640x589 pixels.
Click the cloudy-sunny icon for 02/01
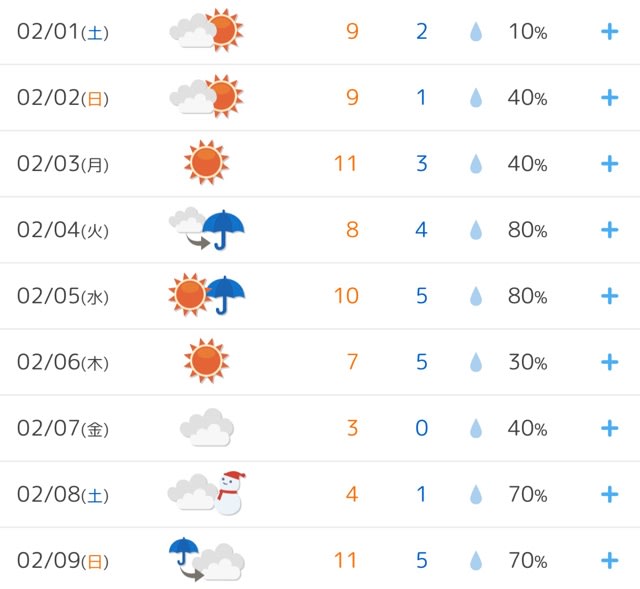point(206,31)
